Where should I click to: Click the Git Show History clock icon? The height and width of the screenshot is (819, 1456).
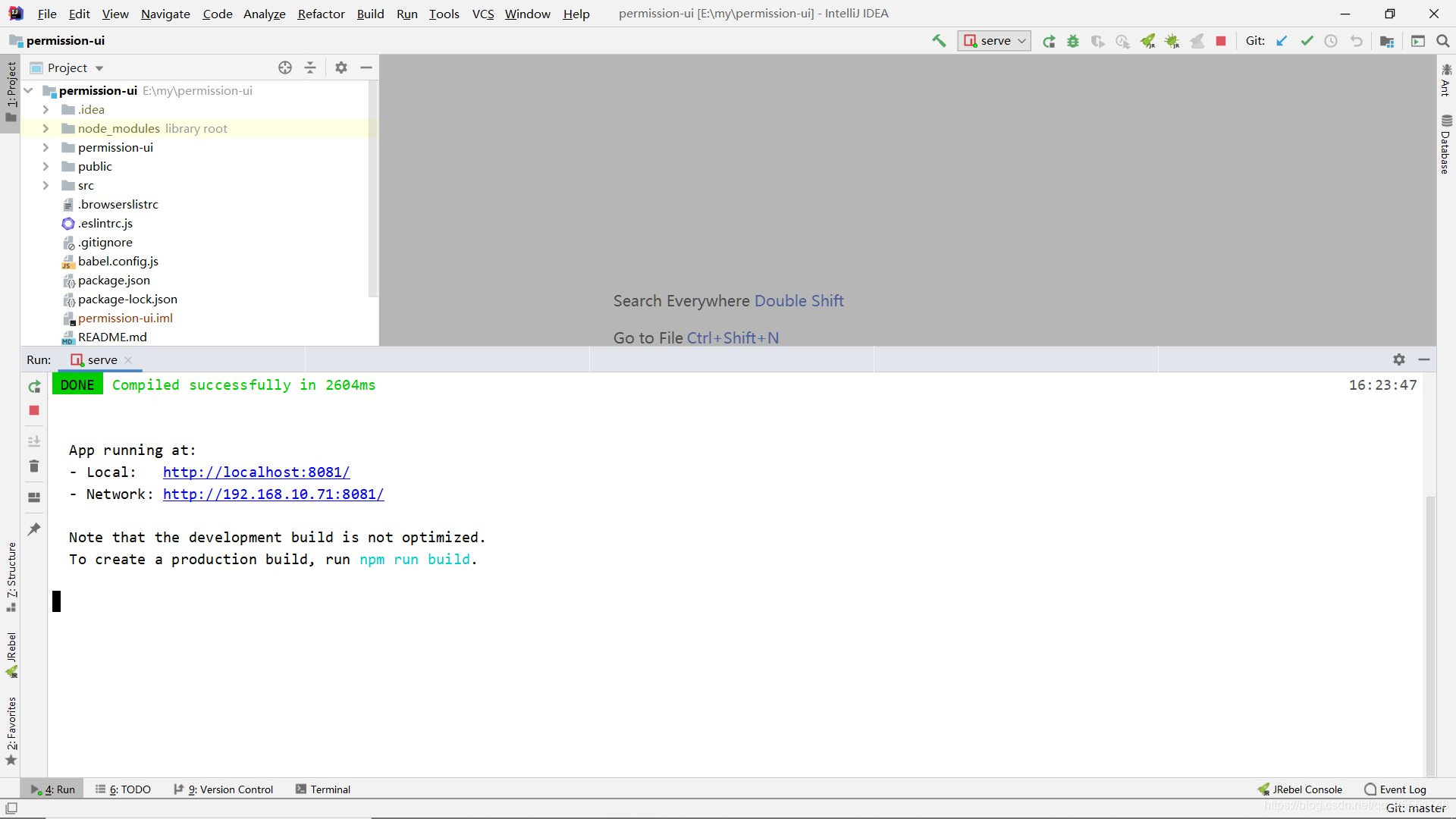[1331, 41]
